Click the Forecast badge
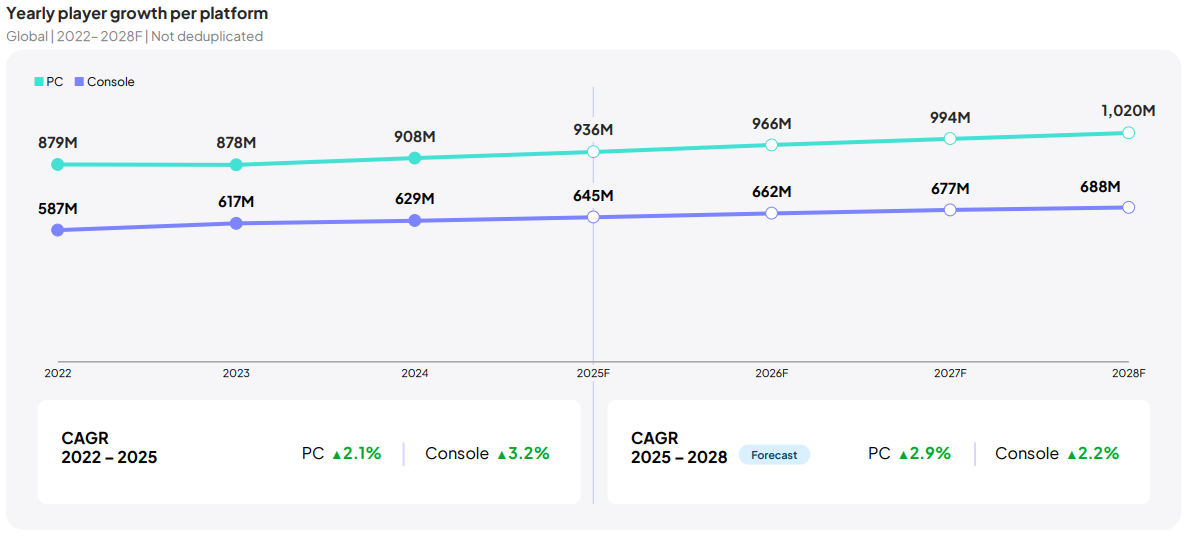The width and height of the screenshot is (1195, 540). (774, 455)
